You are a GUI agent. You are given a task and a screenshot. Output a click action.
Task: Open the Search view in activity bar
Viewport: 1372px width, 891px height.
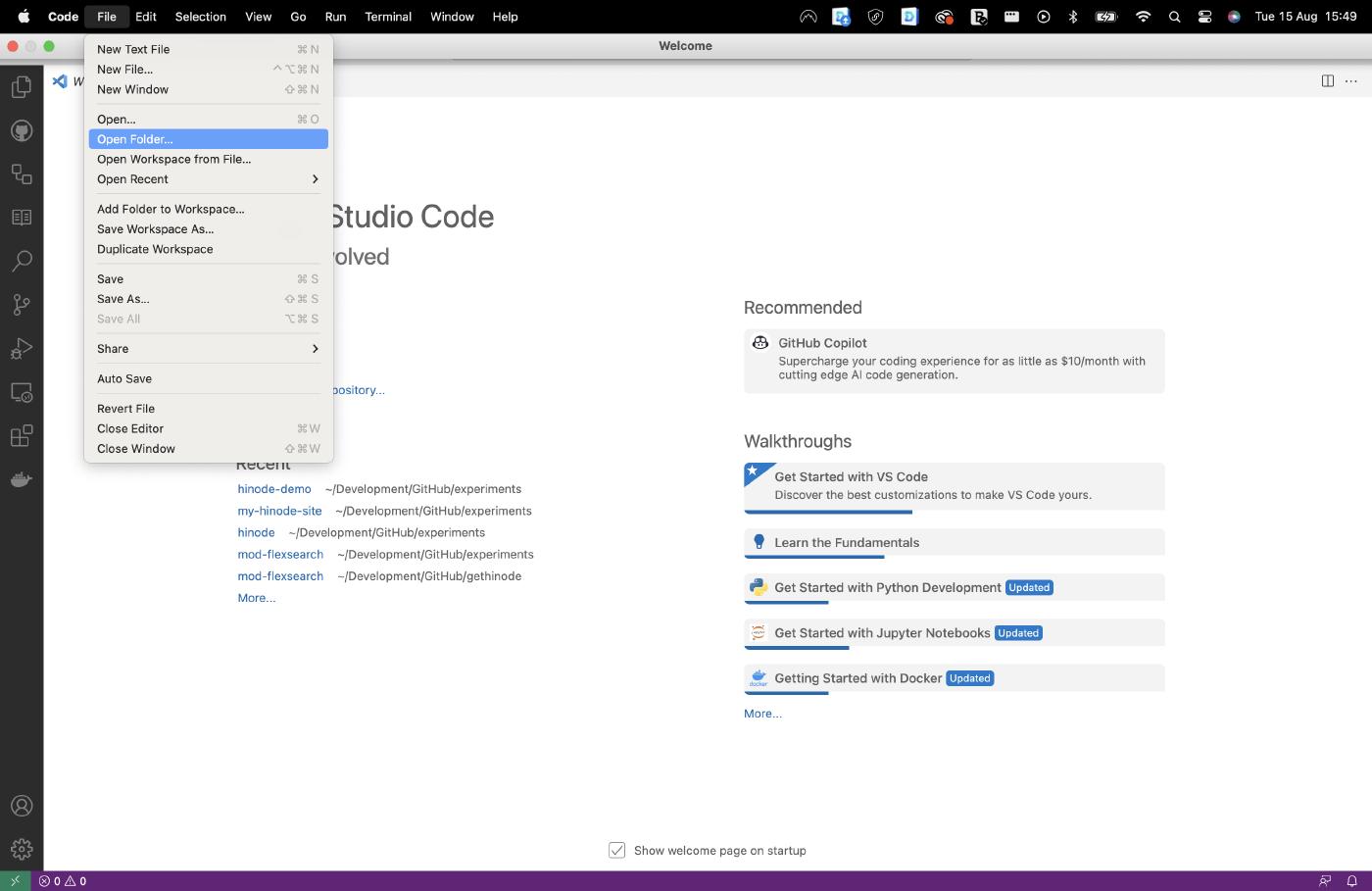pos(22,261)
